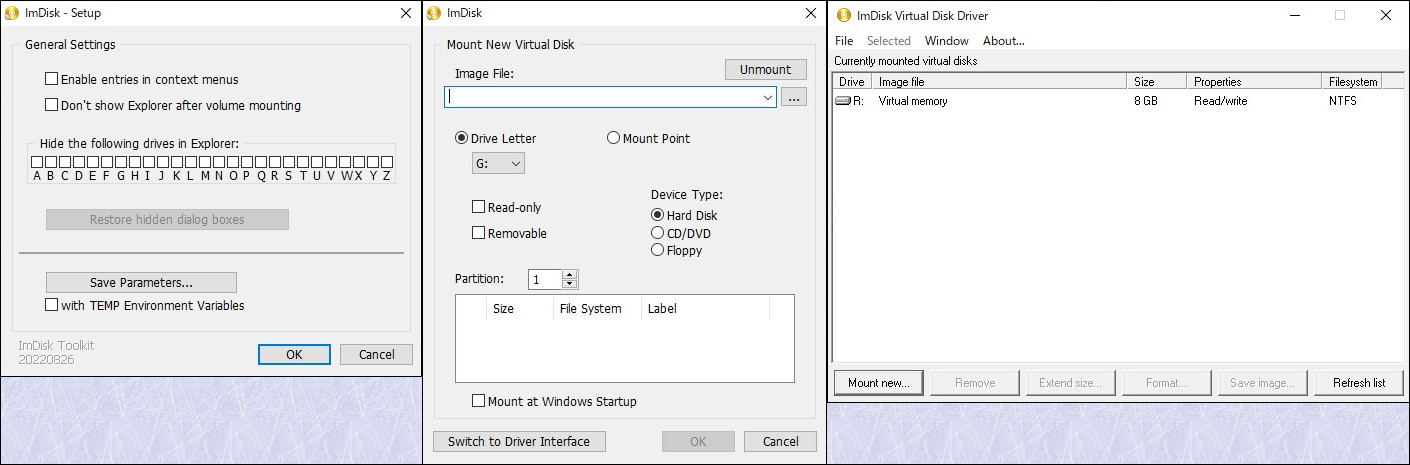Enable the Removable checkbox
The width and height of the screenshot is (1410, 465).
tap(478, 233)
